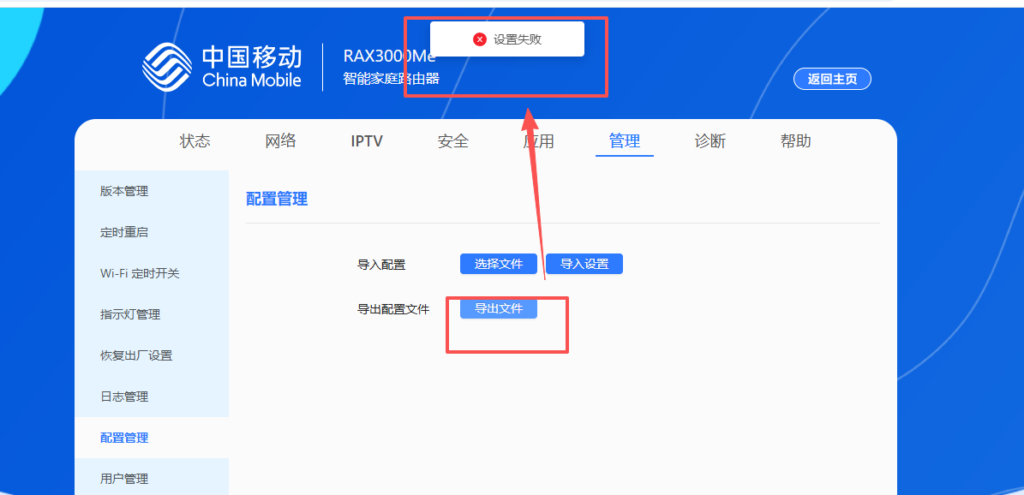Click the 智能家庭路由器 subtitle

[x=391, y=79]
